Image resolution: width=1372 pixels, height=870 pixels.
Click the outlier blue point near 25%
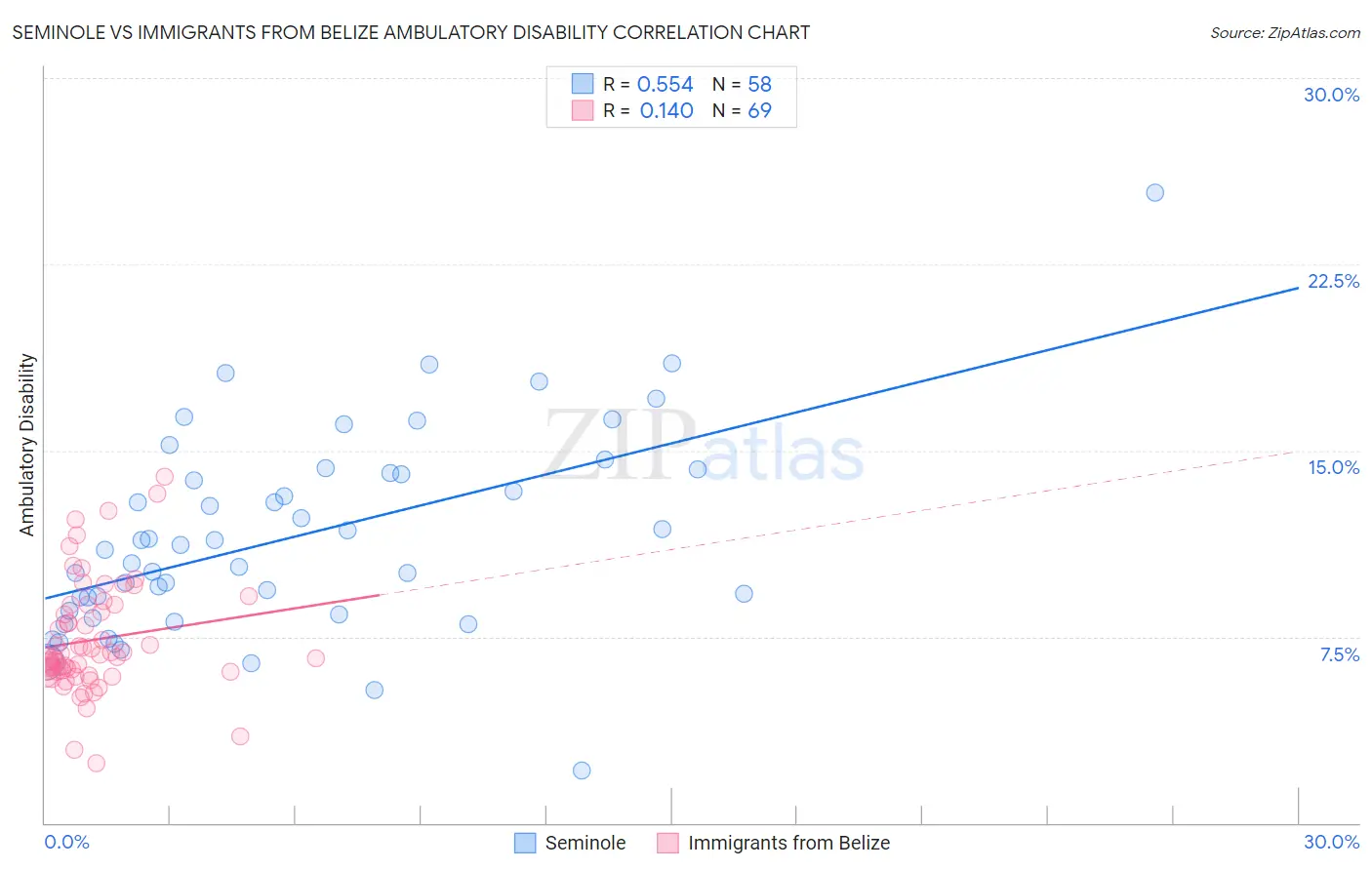[x=1154, y=192]
